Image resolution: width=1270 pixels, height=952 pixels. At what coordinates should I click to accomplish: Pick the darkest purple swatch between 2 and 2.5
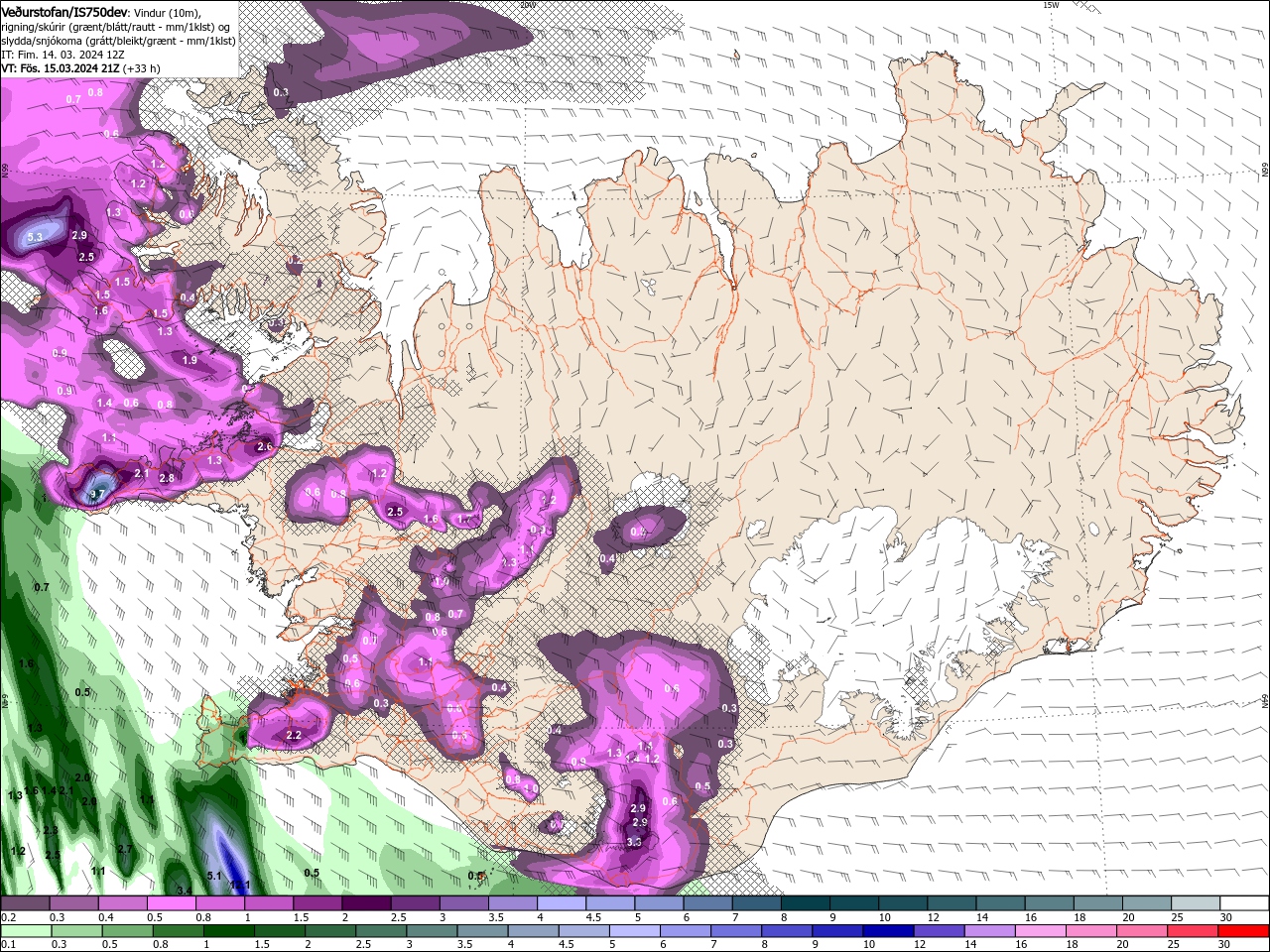366,903
